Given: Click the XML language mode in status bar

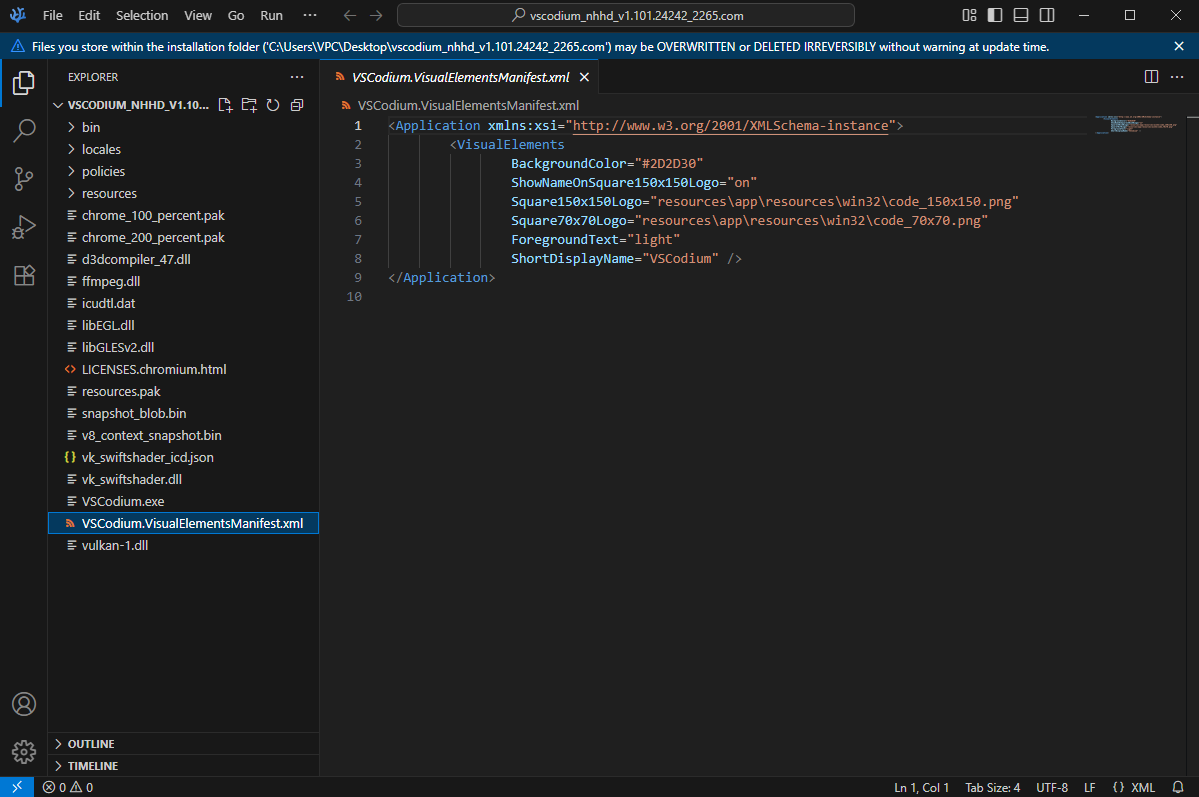Looking at the screenshot, I should click(x=1134, y=788).
